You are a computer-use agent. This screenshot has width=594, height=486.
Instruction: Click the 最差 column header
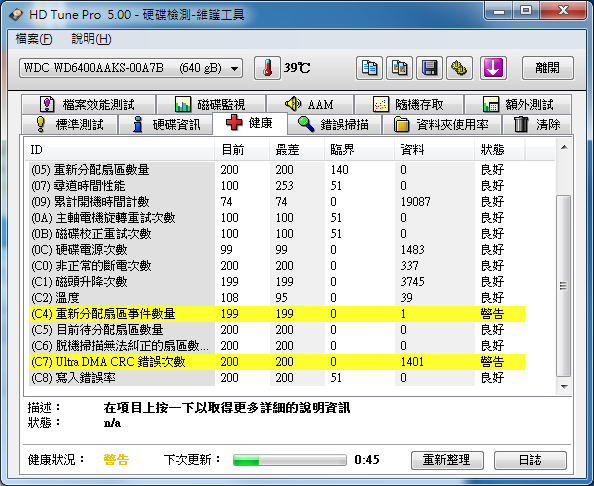(297, 150)
